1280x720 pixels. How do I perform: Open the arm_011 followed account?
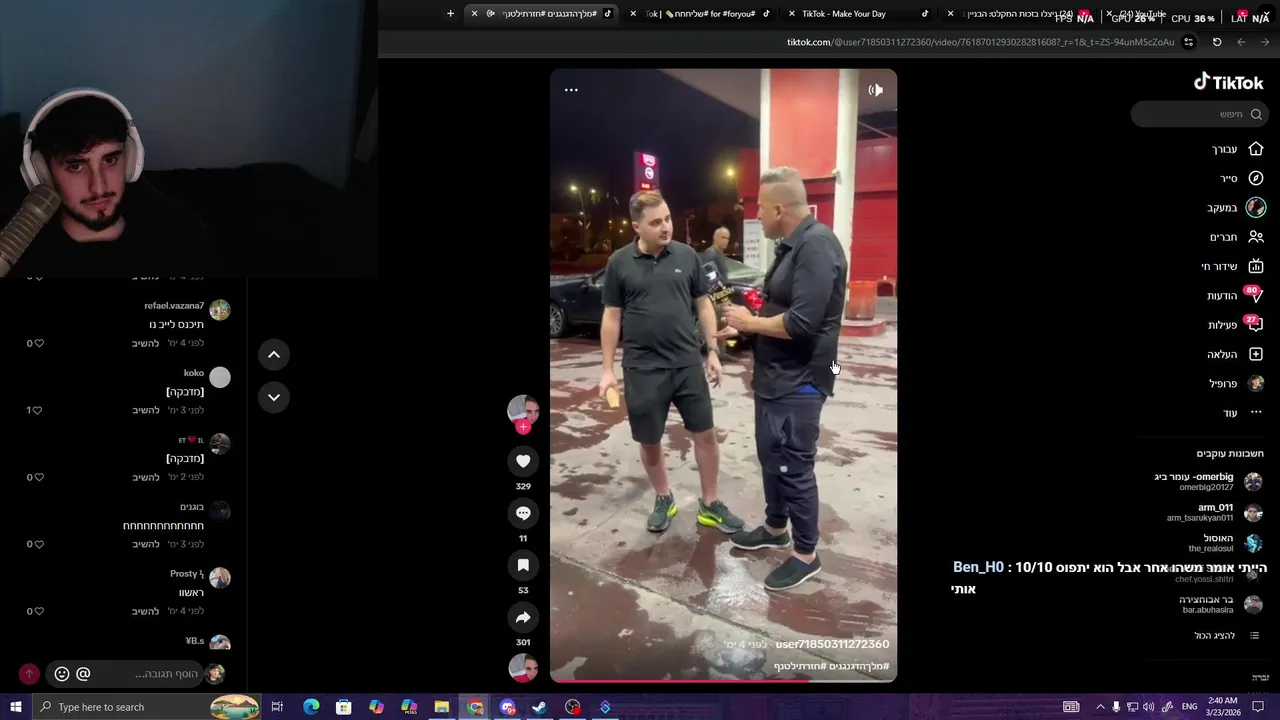(x=1214, y=512)
